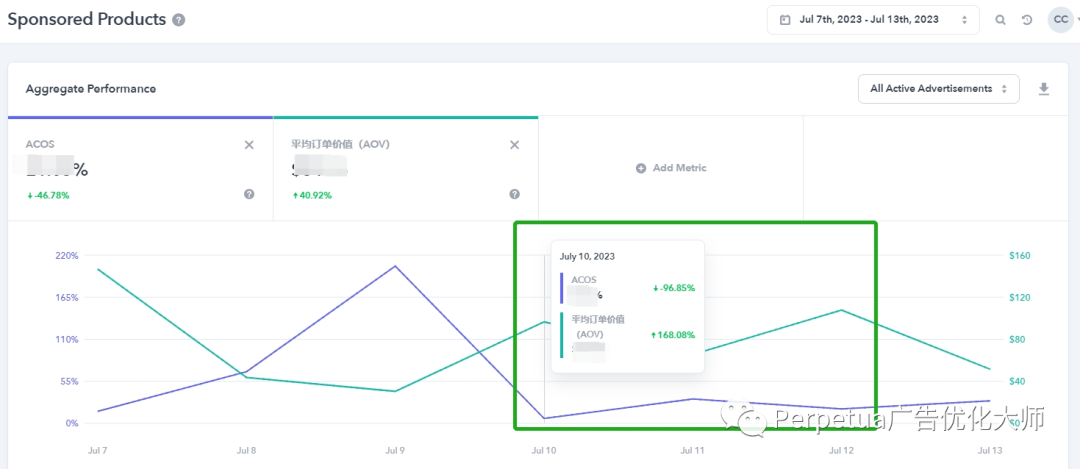Click the history clock icon
Viewport: 1080px width, 469px height.
click(1027, 20)
